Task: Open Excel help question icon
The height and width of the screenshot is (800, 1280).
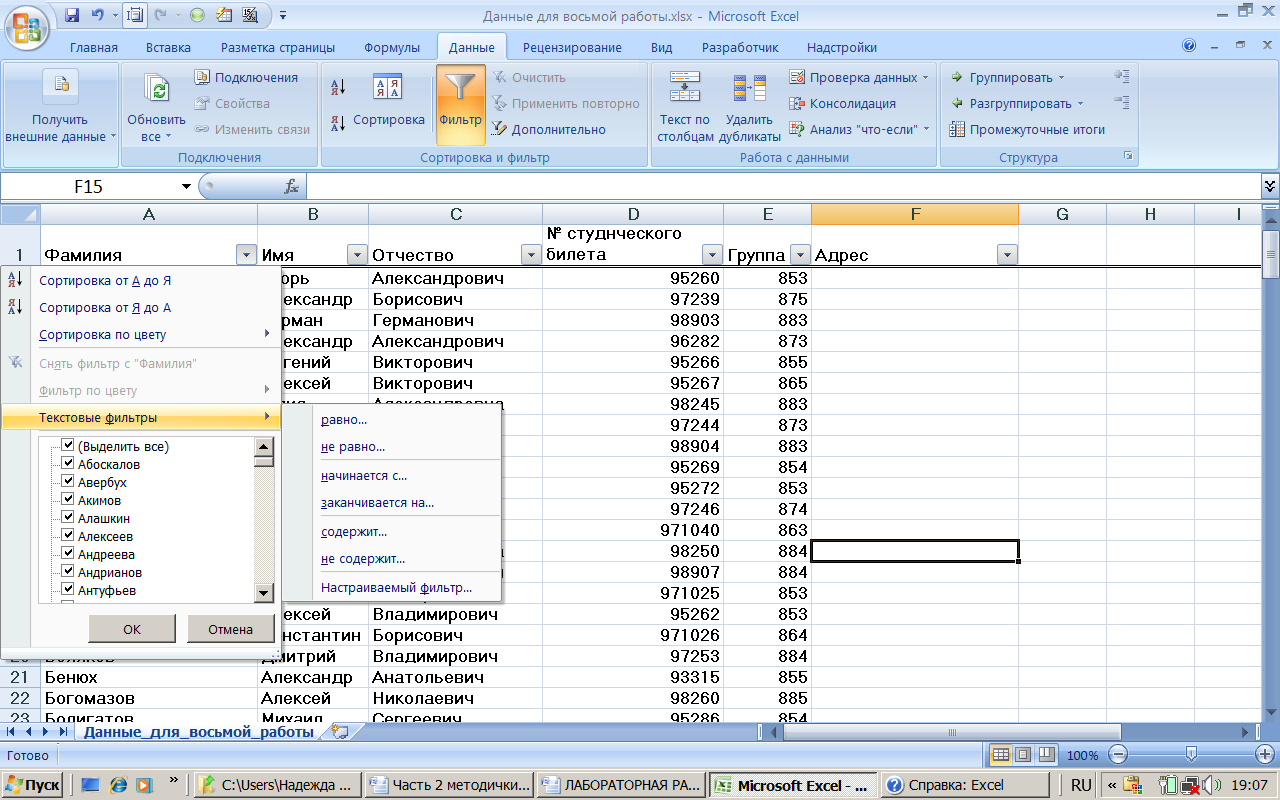Action: click(x=1189, y=46)
